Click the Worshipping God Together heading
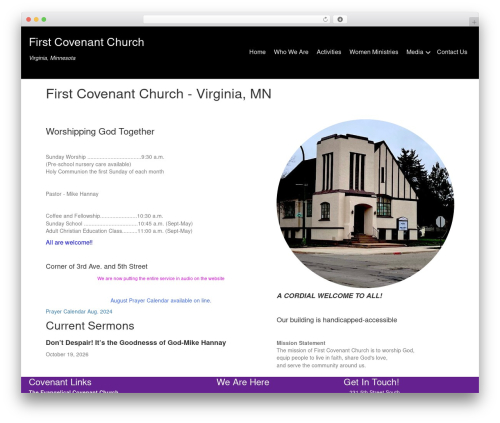This screenshot has width=500, height=423. 100,132
